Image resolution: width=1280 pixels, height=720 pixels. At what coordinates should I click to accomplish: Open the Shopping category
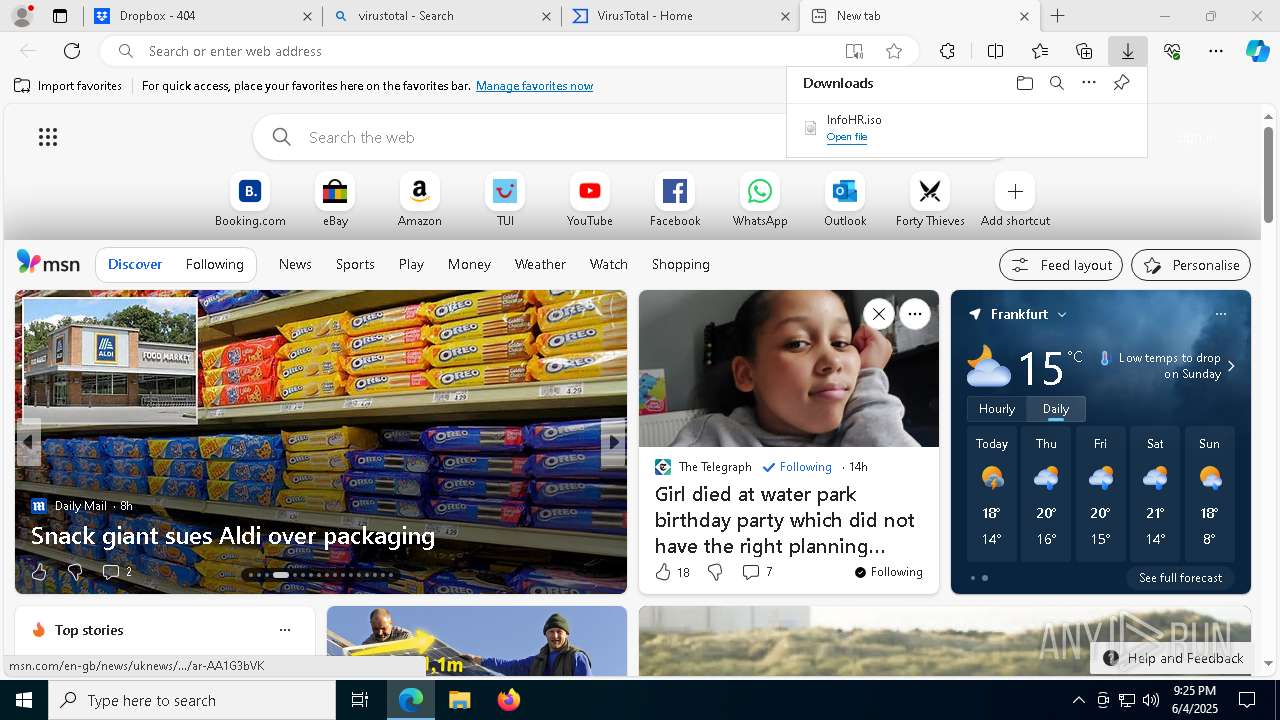680,265
